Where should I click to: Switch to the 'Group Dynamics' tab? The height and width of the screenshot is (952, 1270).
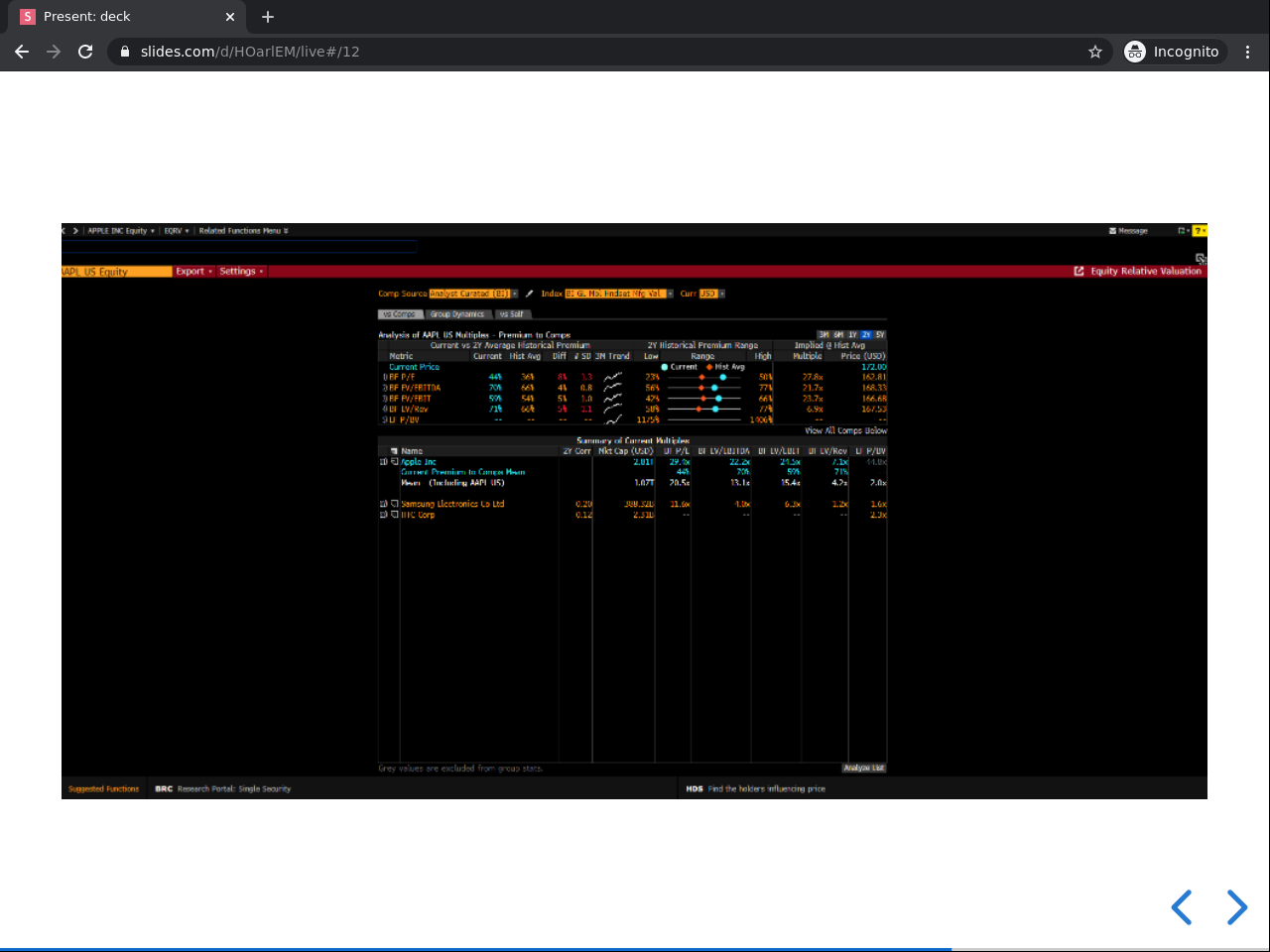coord(457,314)
